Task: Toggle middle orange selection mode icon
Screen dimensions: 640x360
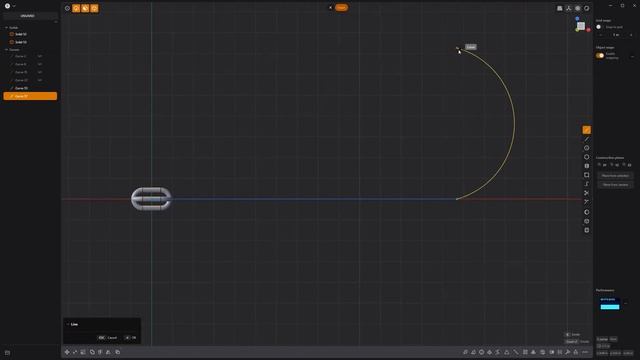Action: (x=85, y=8)
